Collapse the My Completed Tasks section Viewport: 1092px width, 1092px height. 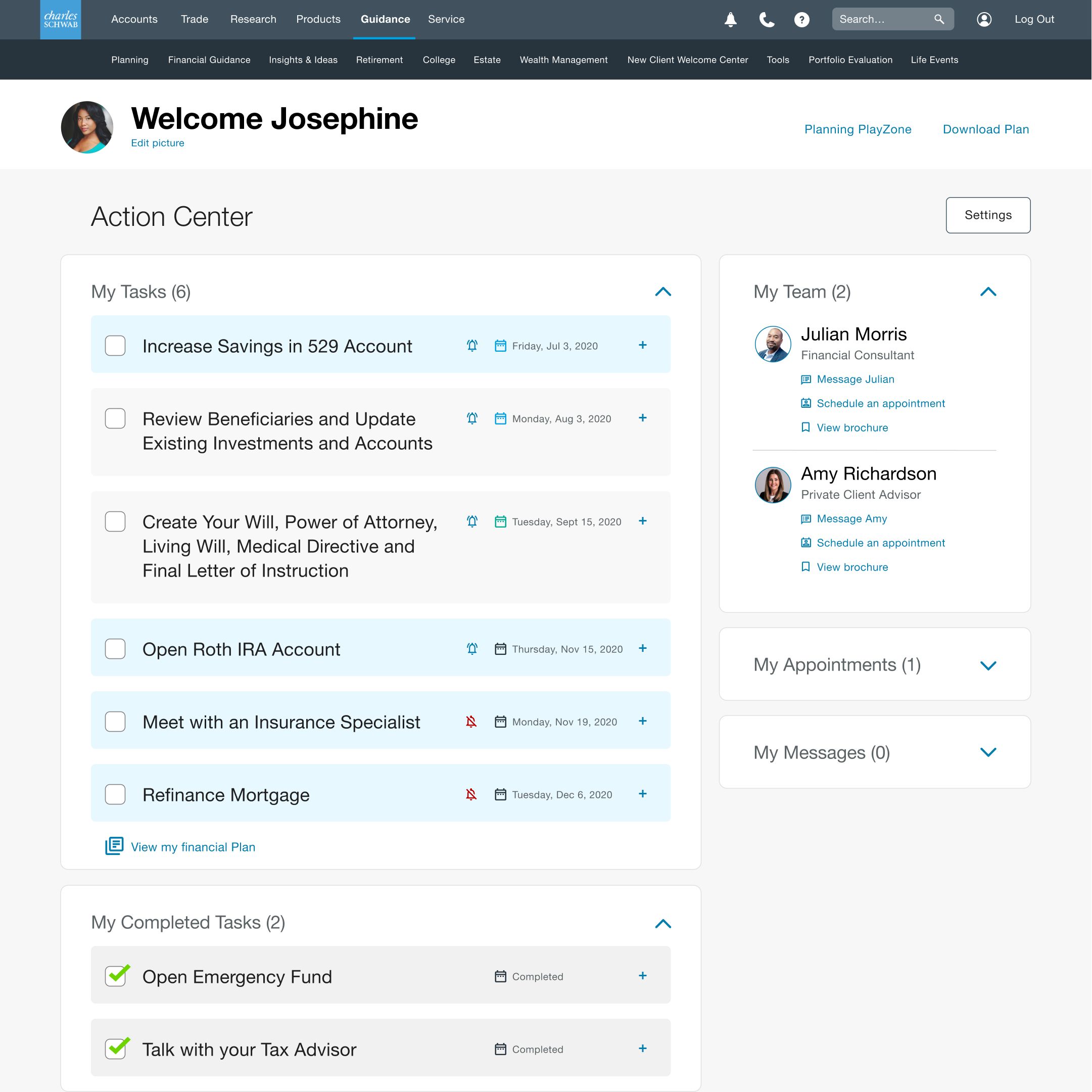(x=663, y=924)
